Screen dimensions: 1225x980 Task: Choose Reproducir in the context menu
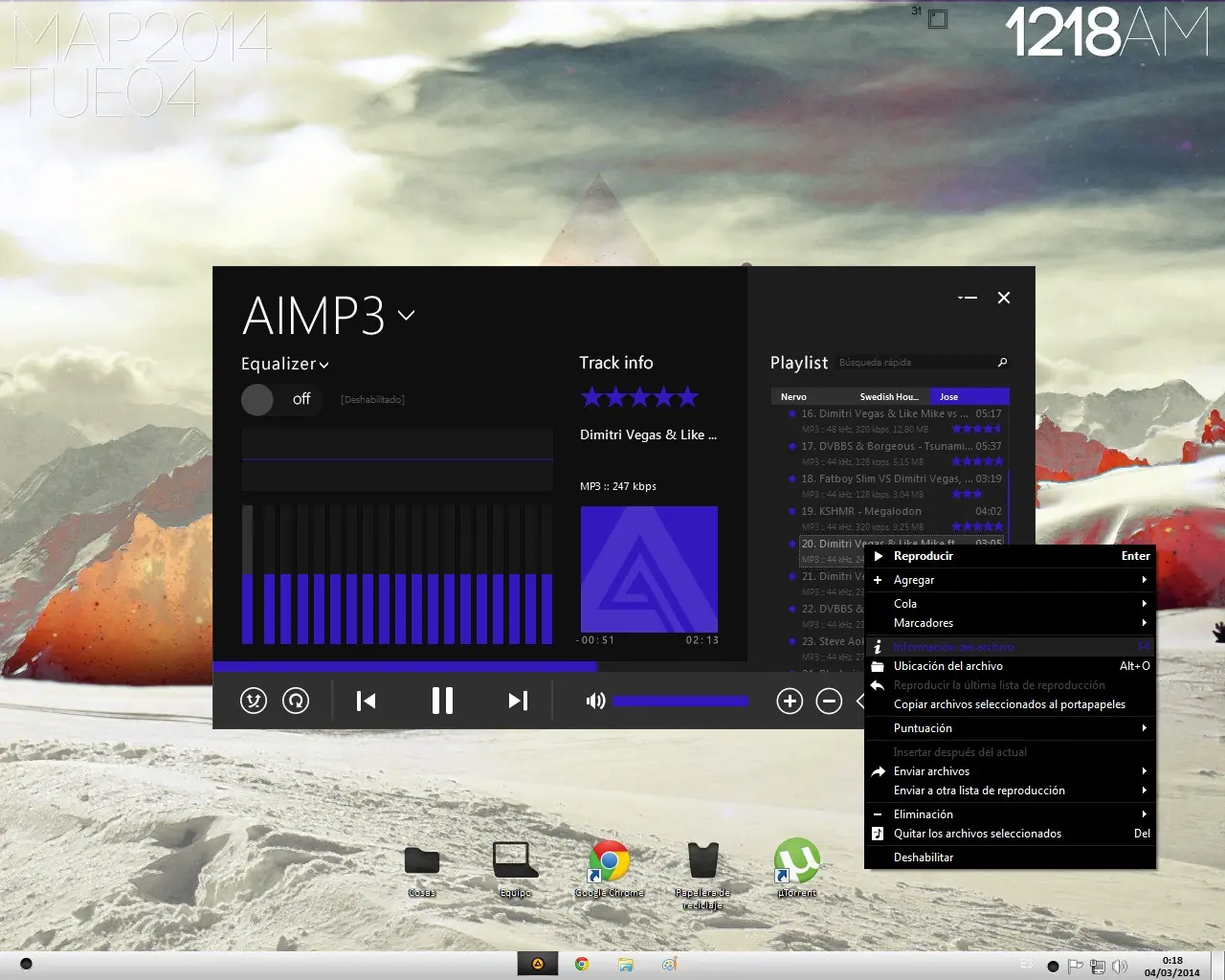1011,556
